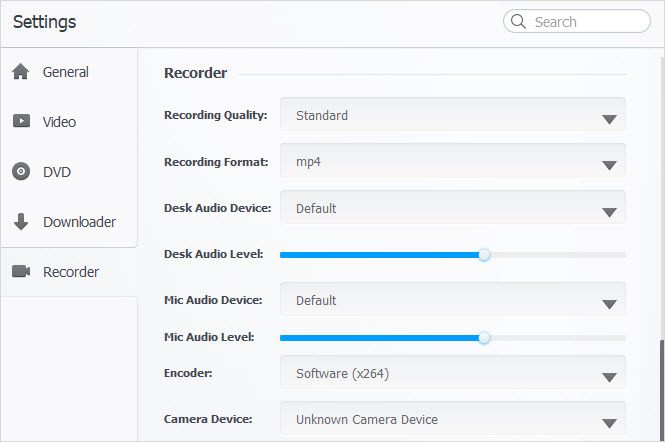Viewport: 665px width, 442px height.
Task: Choose a different Mic Audio Device
Action: (x=452, y=300)
